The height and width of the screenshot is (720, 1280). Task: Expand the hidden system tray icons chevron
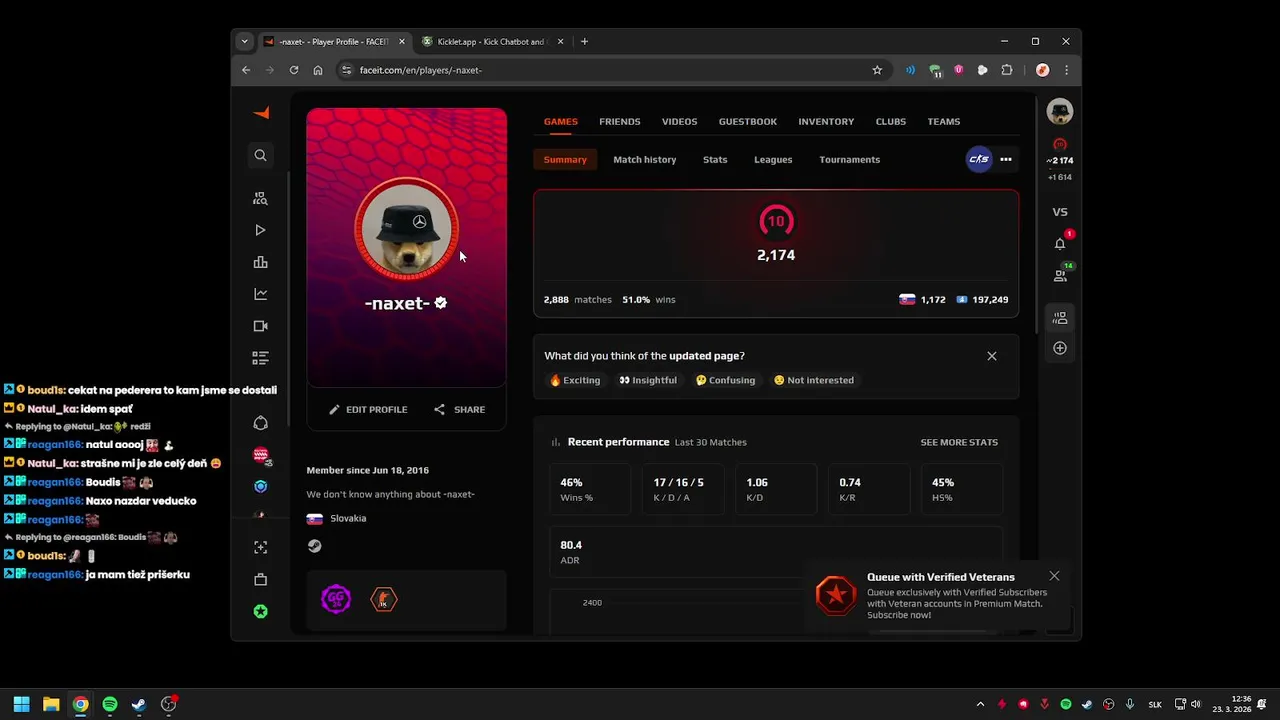point(980,704)
